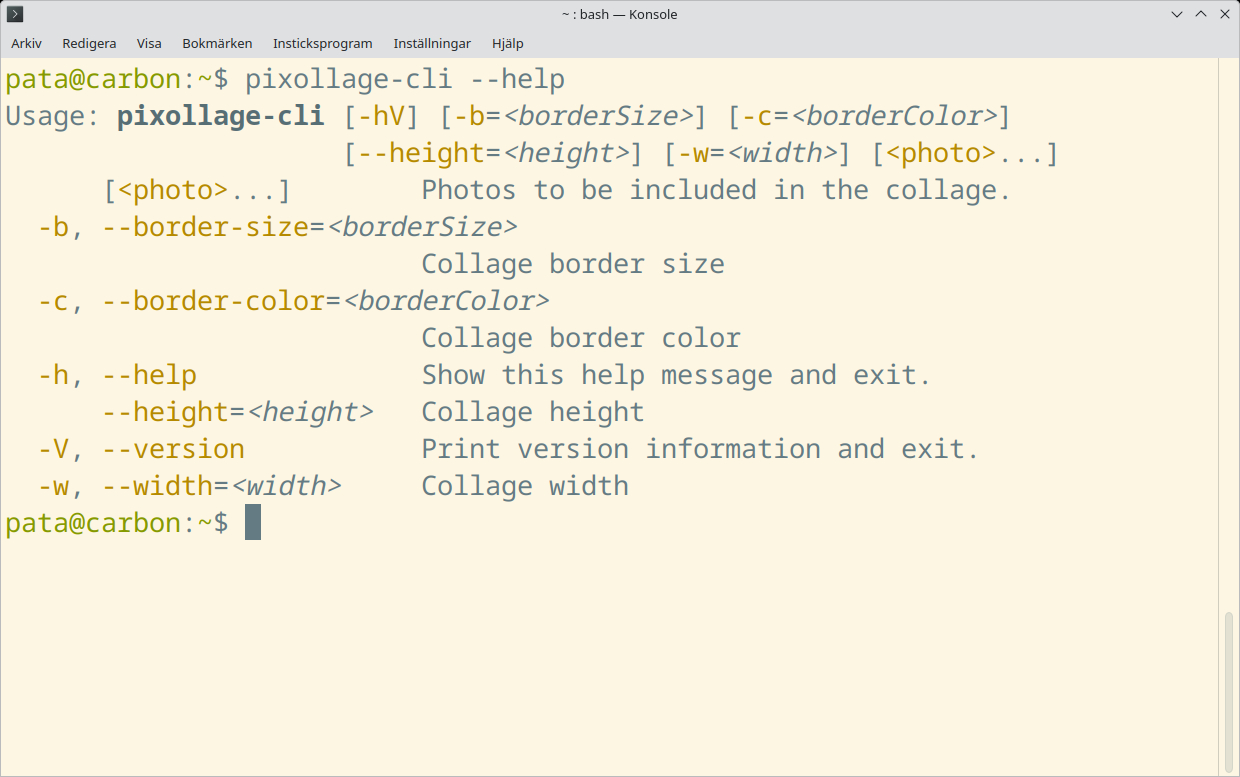Image resolution: width=1240 pixels, height=777 pixels.
Task: Open the Inställningar menu
Action: tap(432, 43)
